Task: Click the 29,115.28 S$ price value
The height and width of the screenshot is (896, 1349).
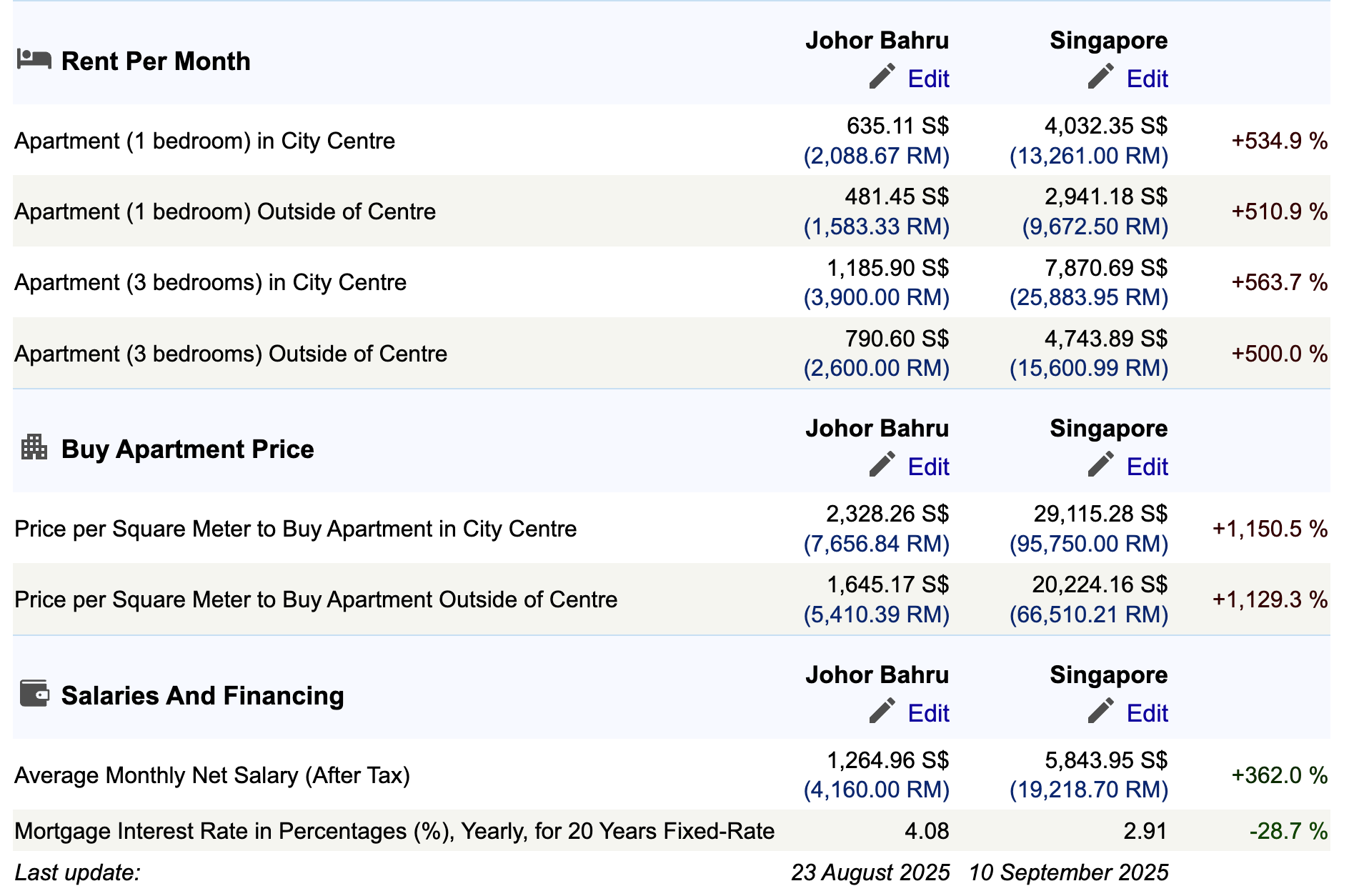Action: coord(1100,514)
